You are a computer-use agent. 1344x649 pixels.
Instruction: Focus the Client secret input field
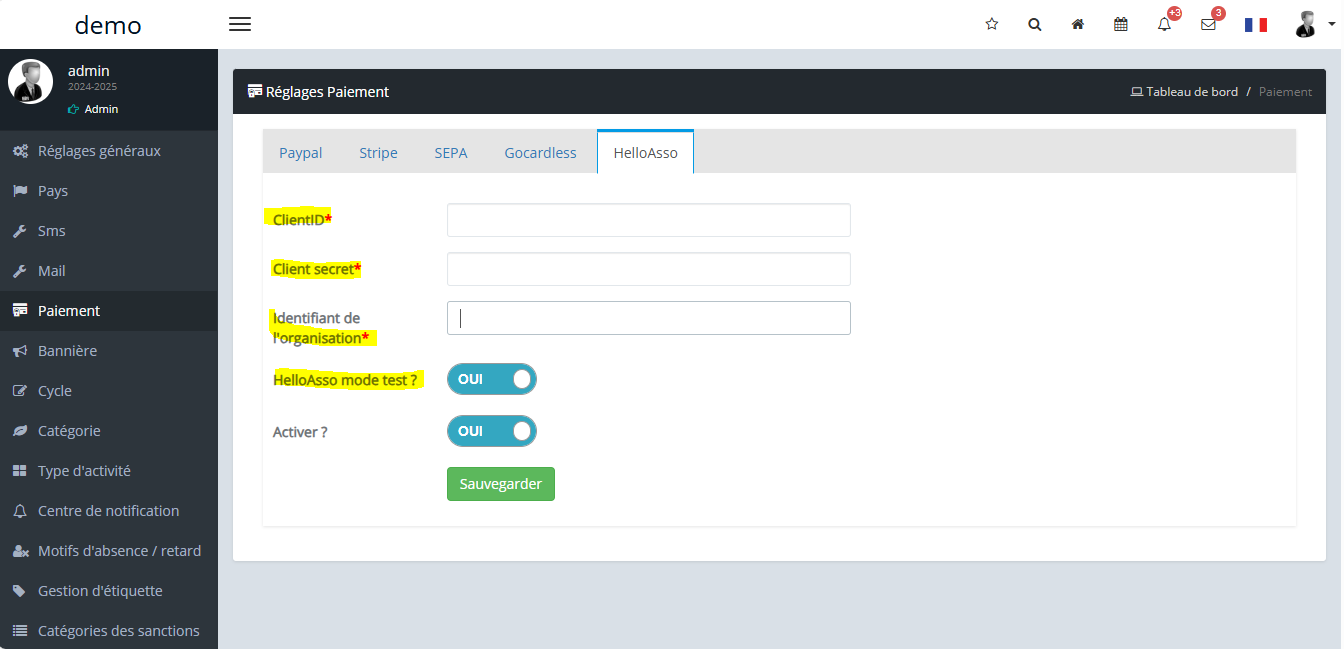(649, 269)
